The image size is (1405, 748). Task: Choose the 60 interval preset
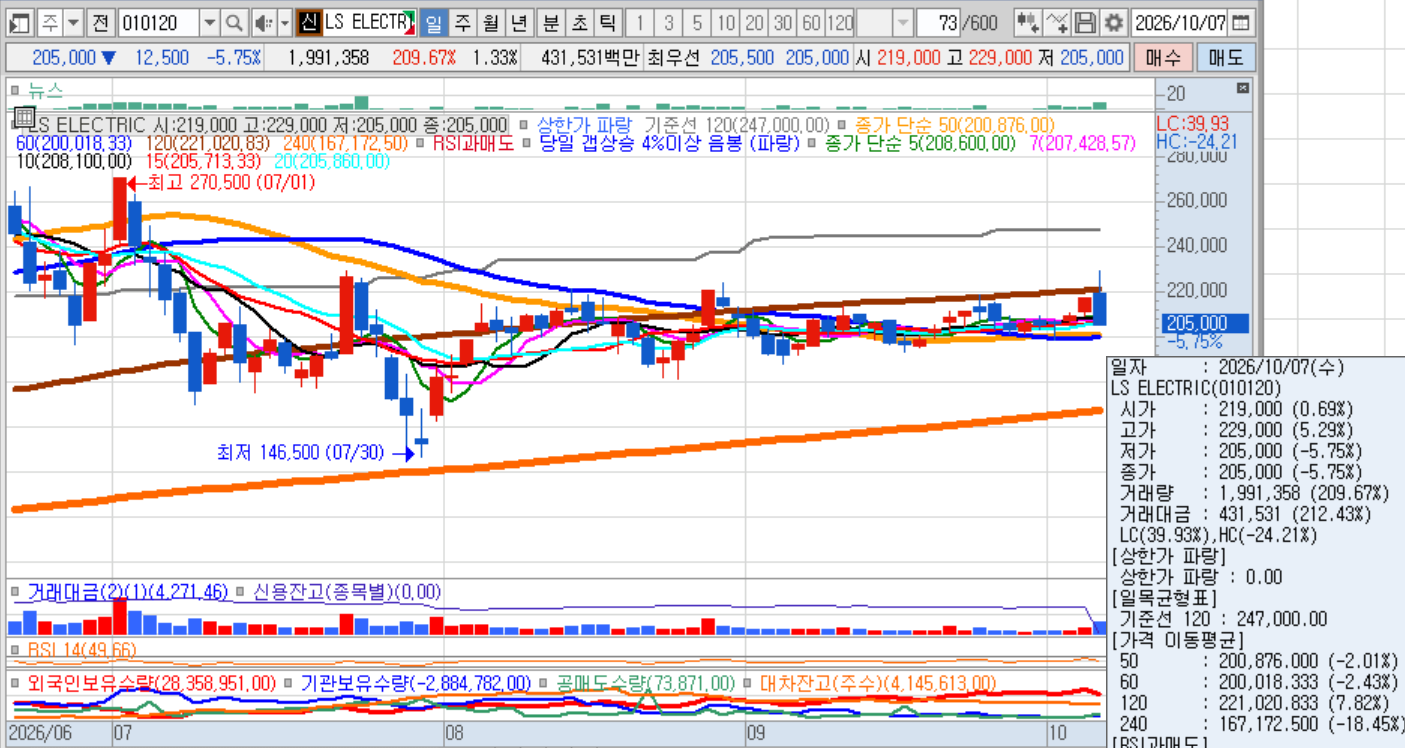811,22
